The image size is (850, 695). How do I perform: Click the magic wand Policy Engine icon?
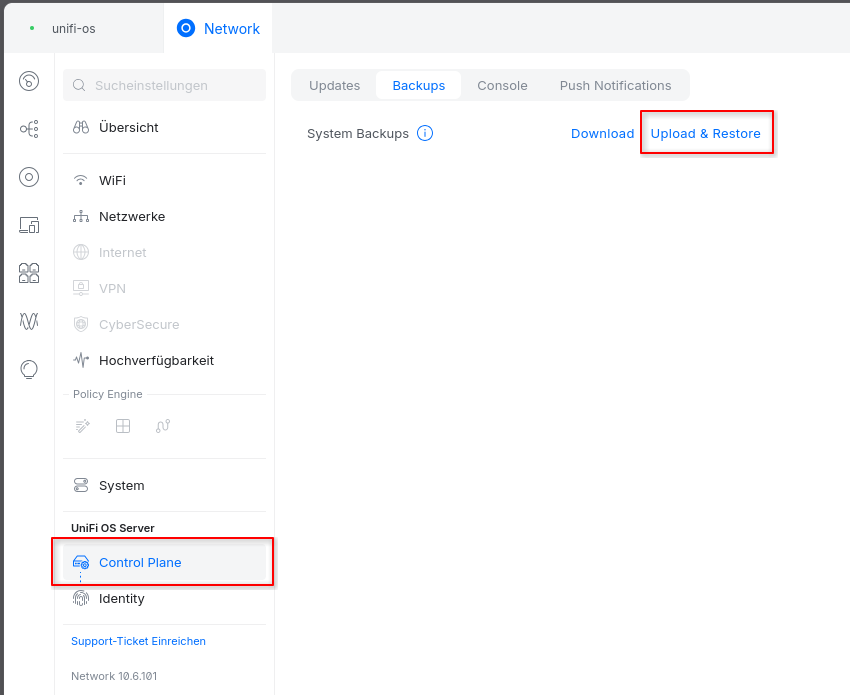83,426
